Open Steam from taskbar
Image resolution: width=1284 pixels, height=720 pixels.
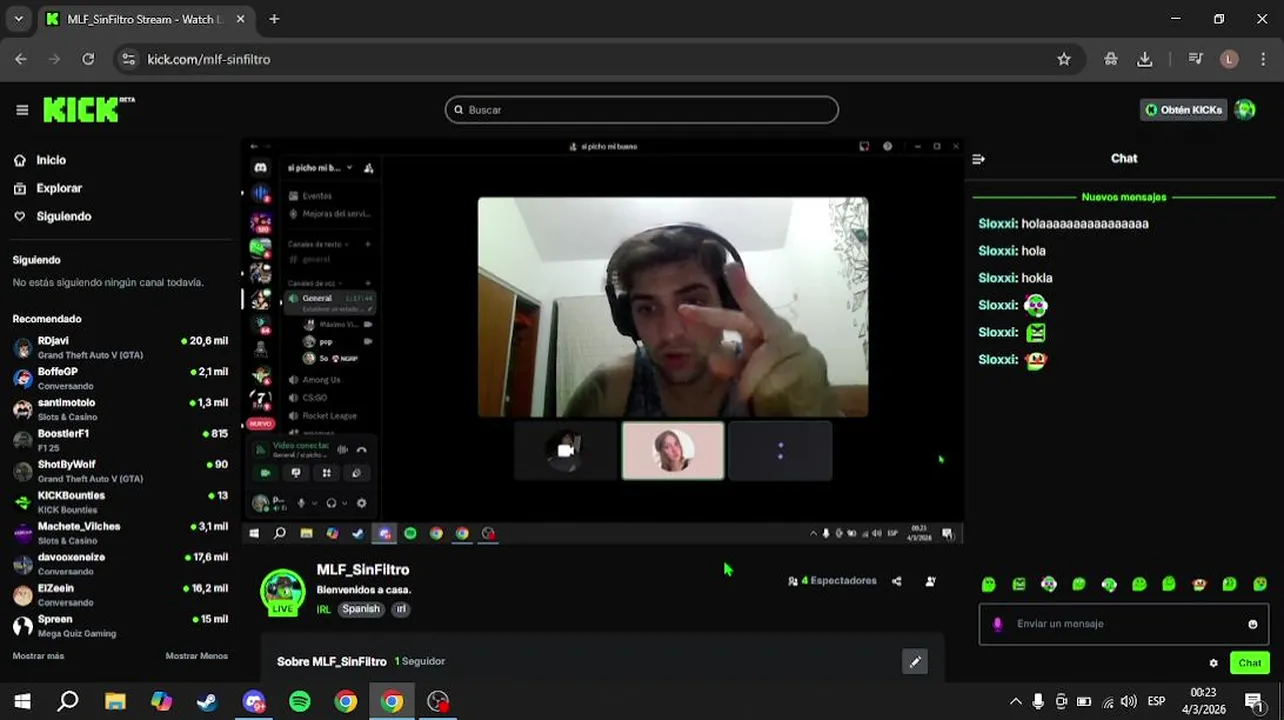click(207, 702)
